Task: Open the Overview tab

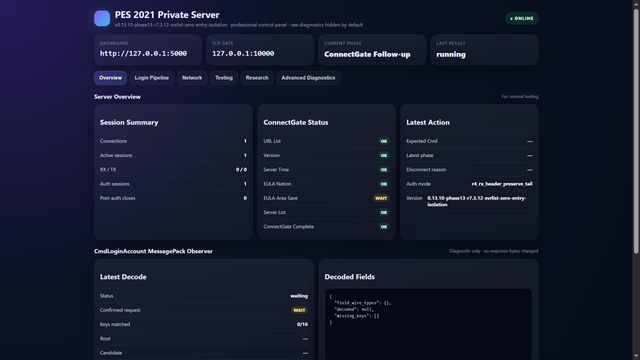Action: coord(110,78)
